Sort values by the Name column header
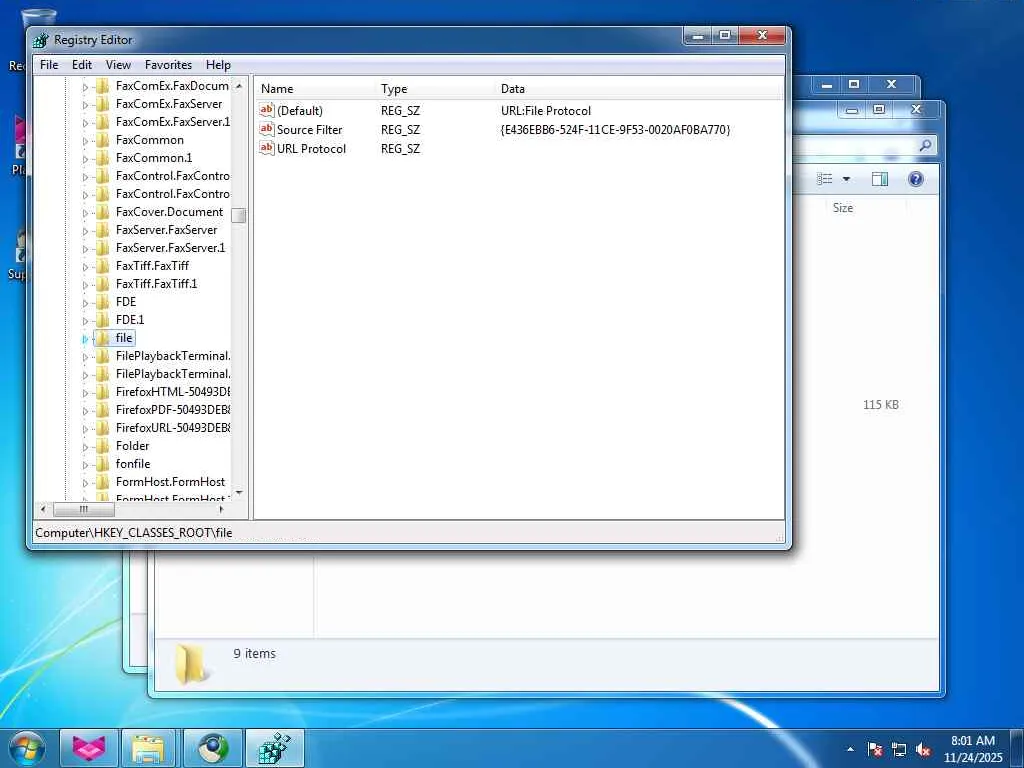Screen dimensions: 1024x768 point(316,89)
